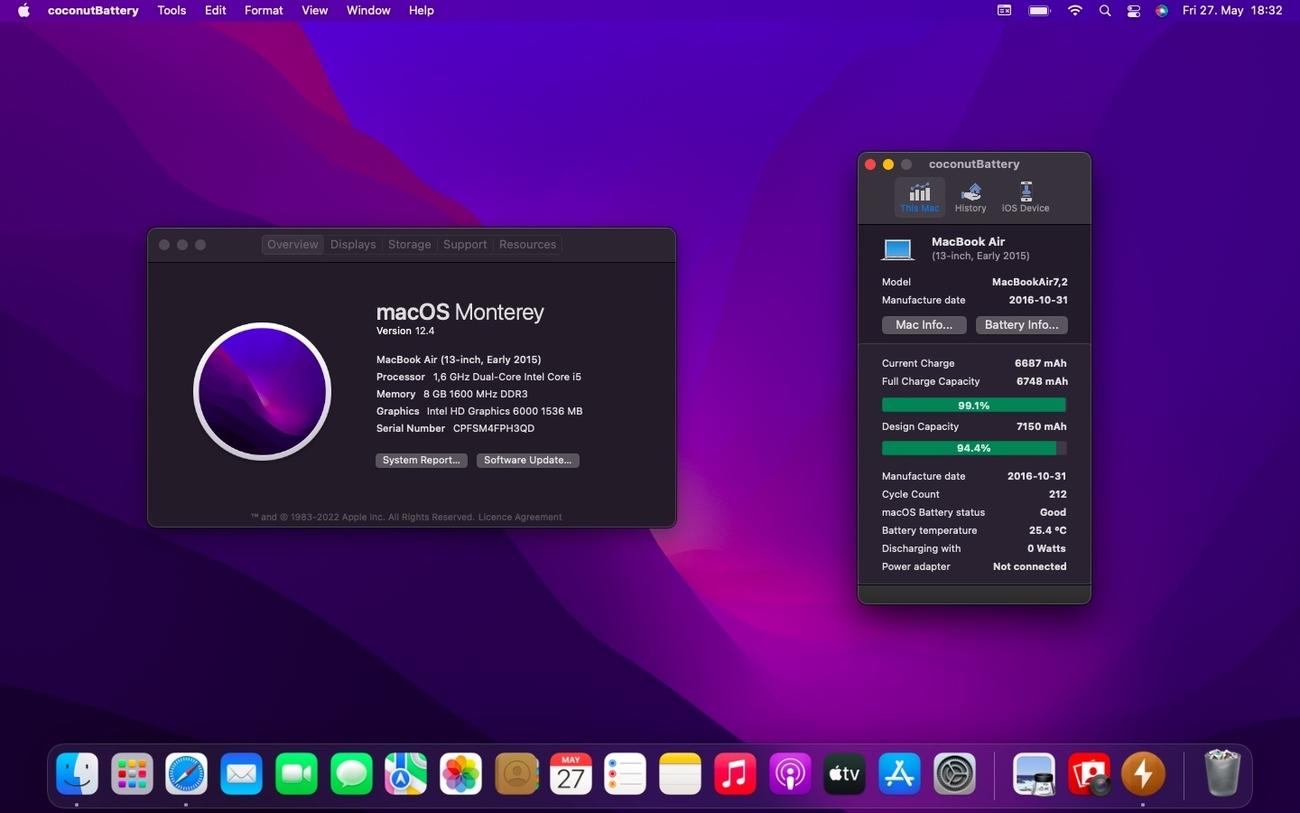Click the Software Update... button

[528, 460]
